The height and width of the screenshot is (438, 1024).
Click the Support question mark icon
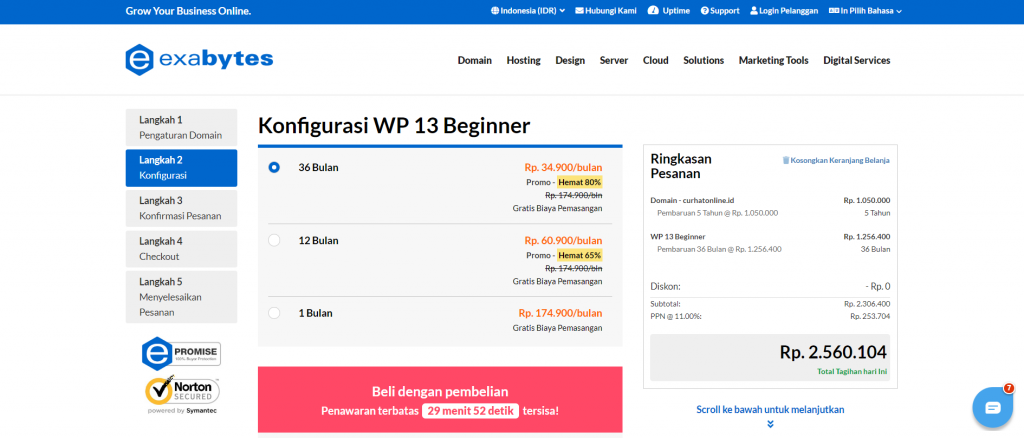(705, 11)
